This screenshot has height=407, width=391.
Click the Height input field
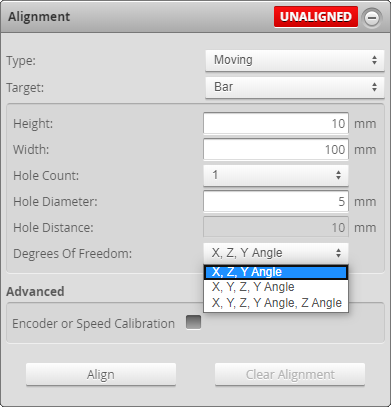(x=276, y=124)
